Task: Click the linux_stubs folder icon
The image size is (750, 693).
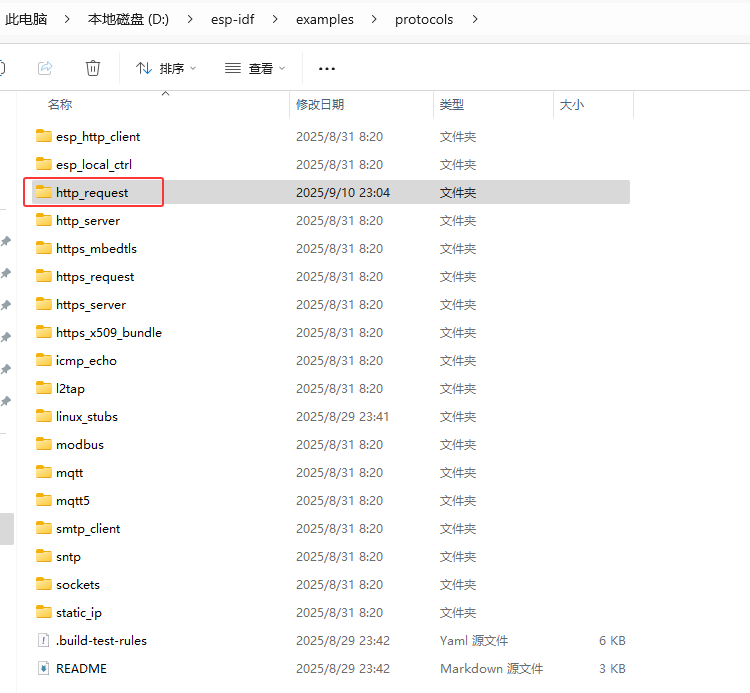Action: (44, 416)
